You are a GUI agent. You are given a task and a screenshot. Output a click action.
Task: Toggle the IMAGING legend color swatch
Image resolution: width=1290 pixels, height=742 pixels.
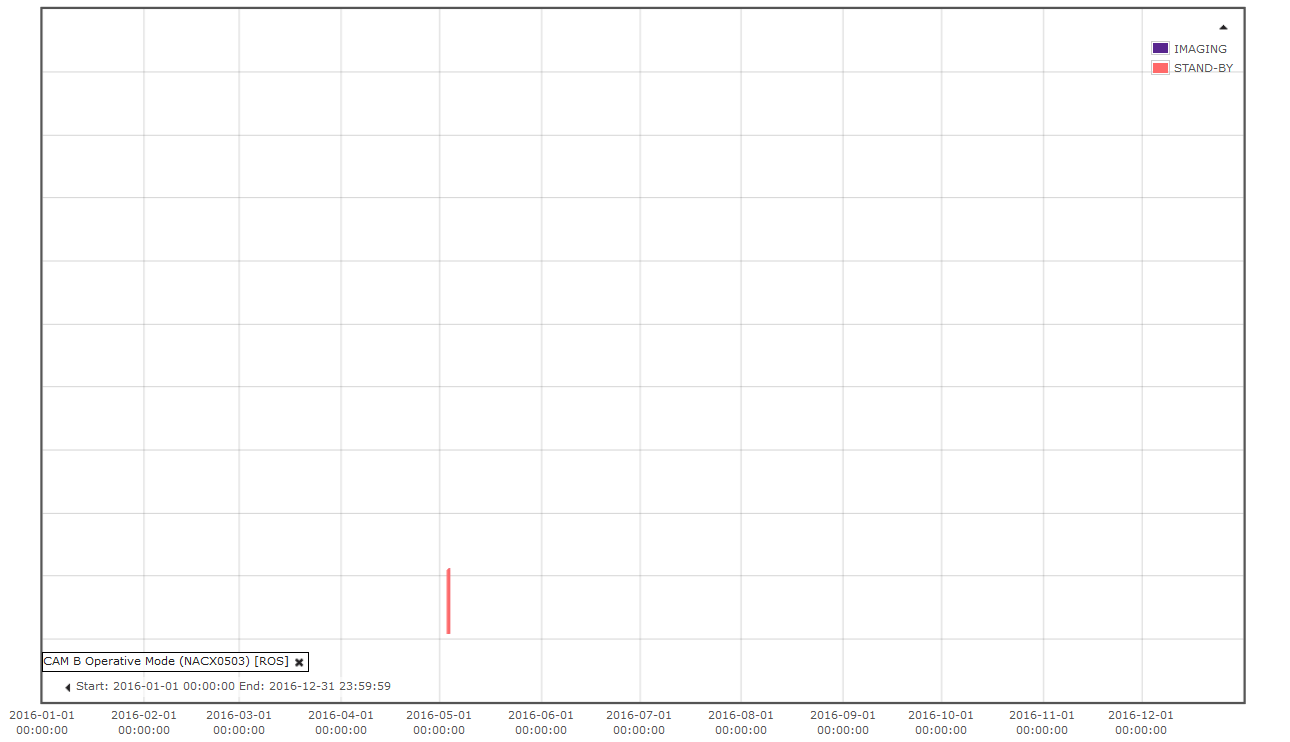[1160, 48]
